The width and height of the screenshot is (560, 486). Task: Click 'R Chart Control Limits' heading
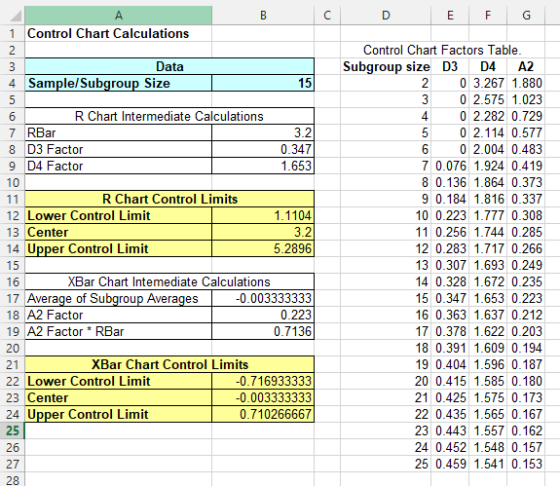(x=170, y=199)
